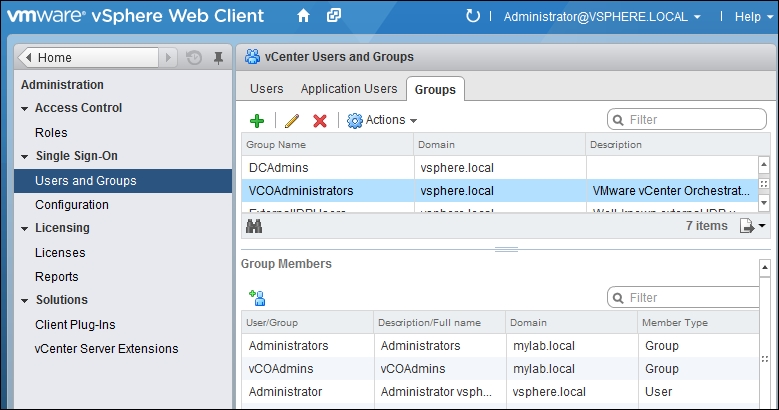Click the Refresh icon in the header

pos(472,16)
